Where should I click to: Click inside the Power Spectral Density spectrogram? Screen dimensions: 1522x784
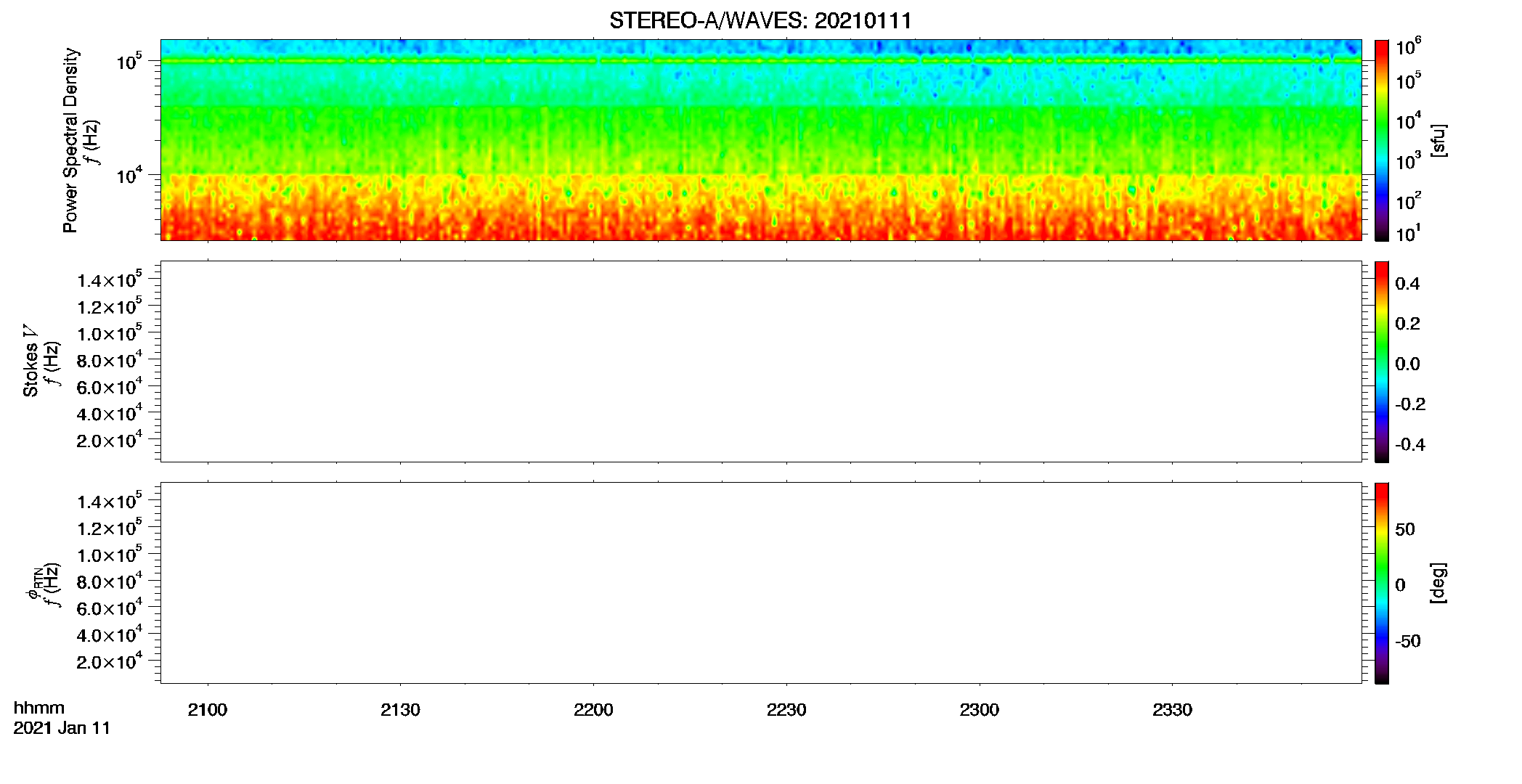click(761, 140)
